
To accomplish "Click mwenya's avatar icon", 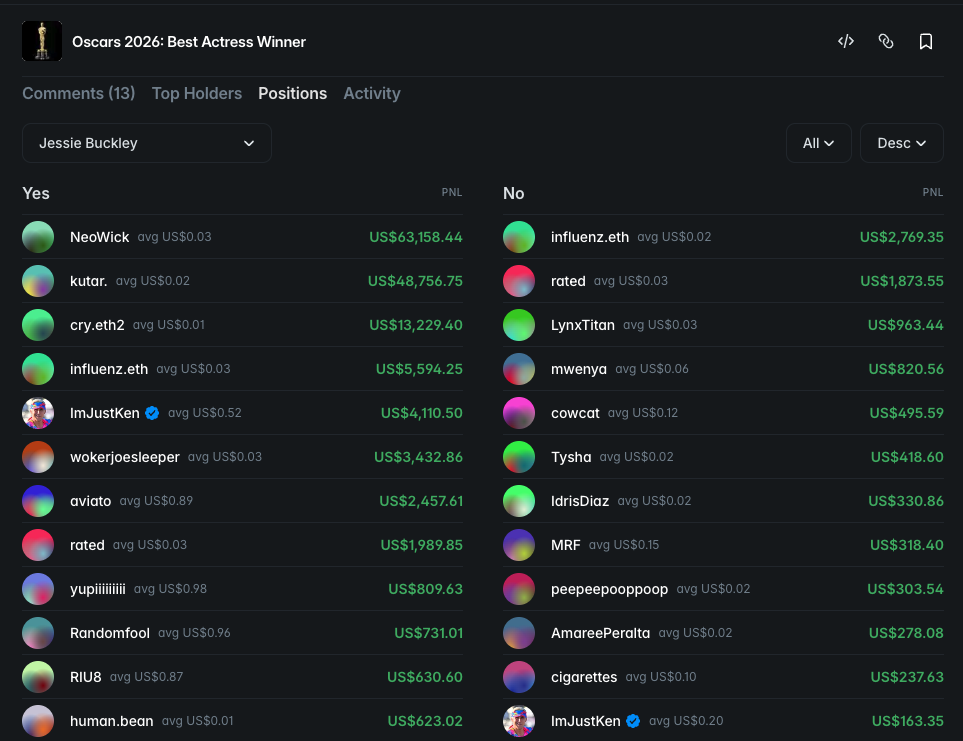I will click(519, 369).
